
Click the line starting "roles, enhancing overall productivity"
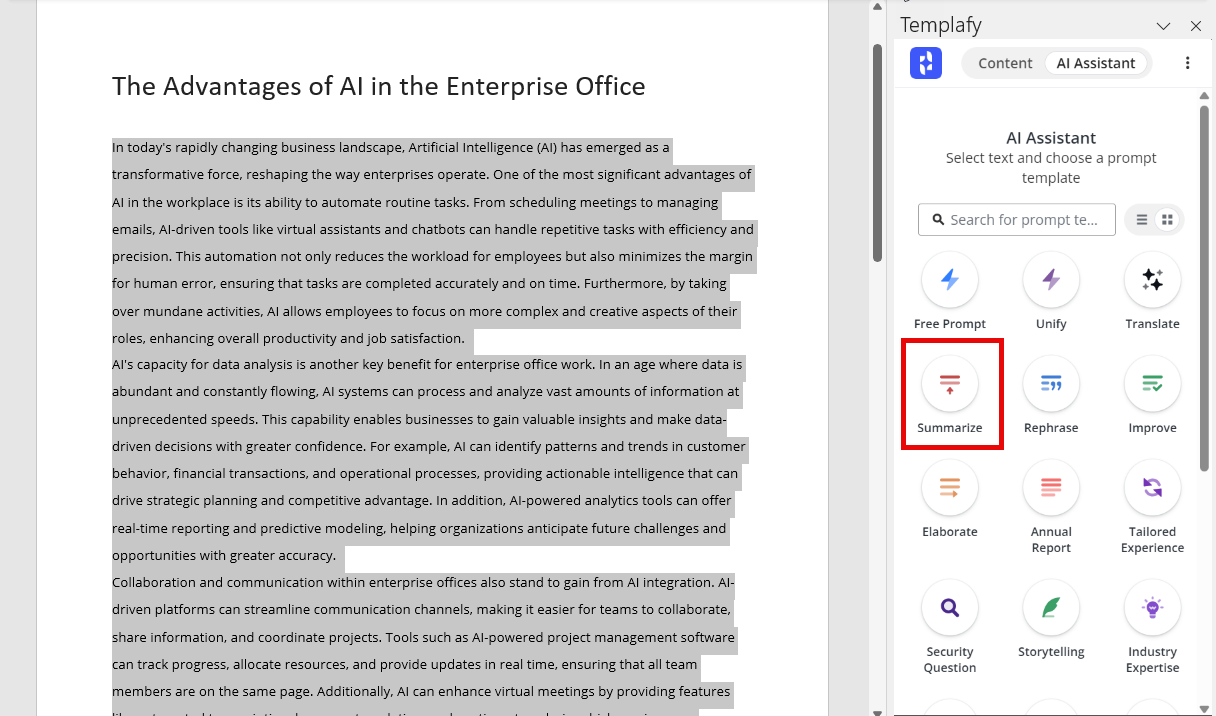tap(288, 338)
